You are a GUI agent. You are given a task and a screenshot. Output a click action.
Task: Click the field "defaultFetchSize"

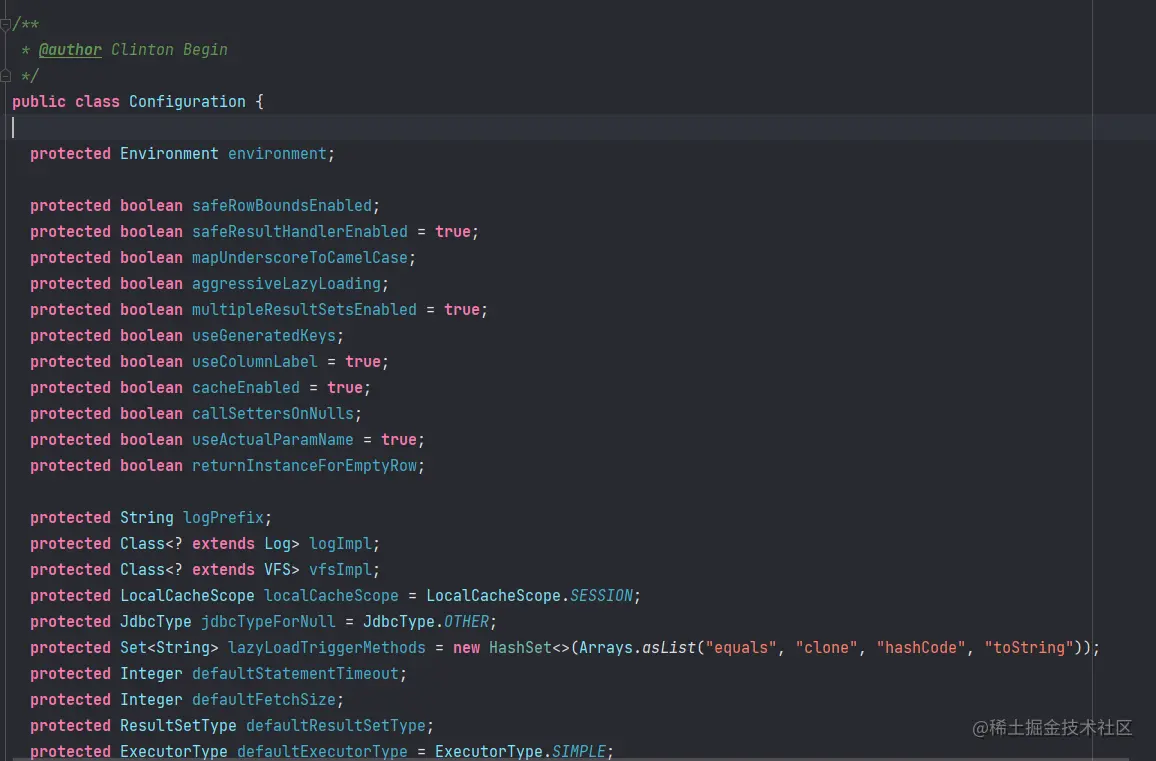[264, 699]
